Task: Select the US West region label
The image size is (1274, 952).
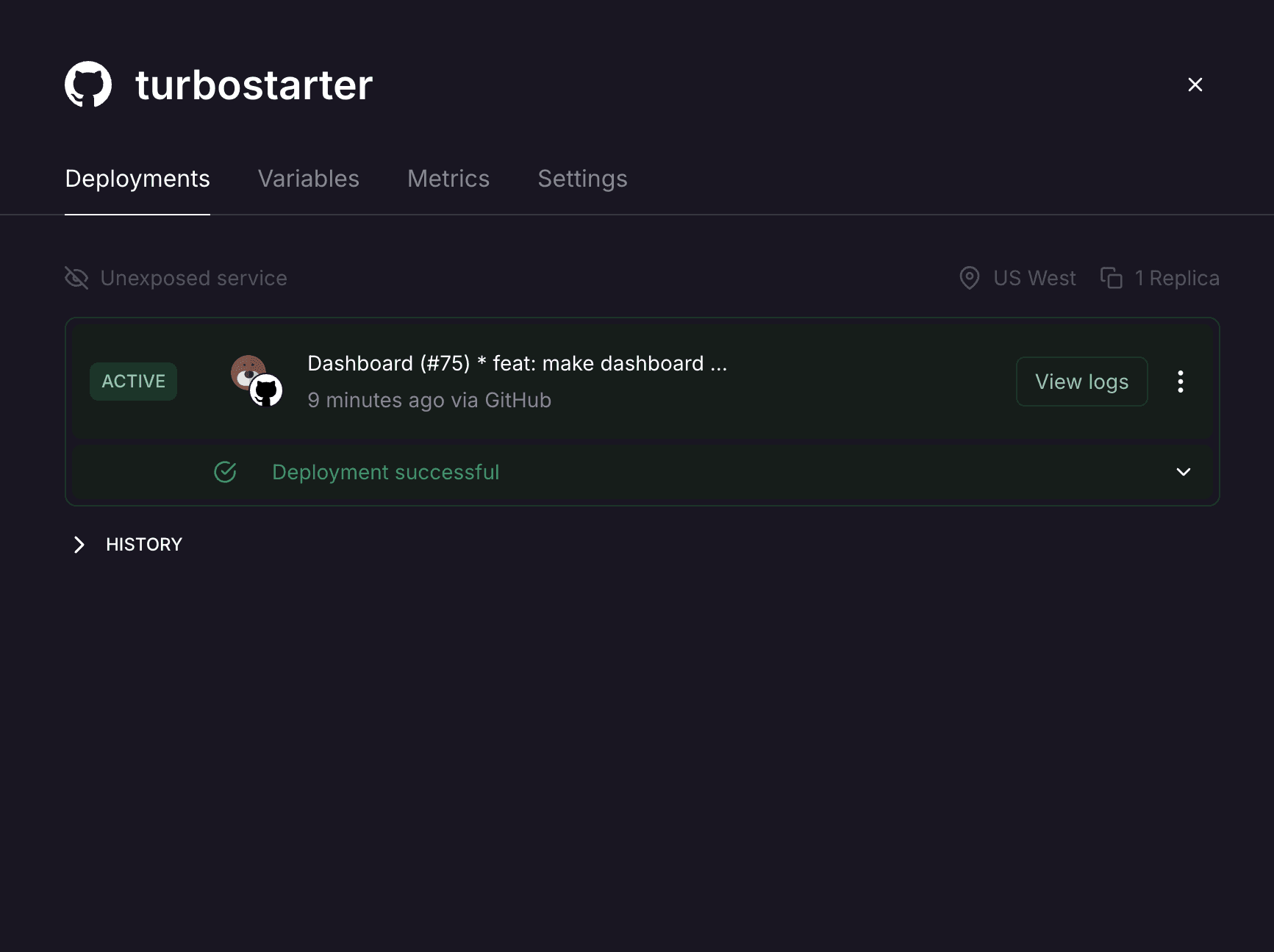Action: pyautogui.click(x=1034, y=278)
